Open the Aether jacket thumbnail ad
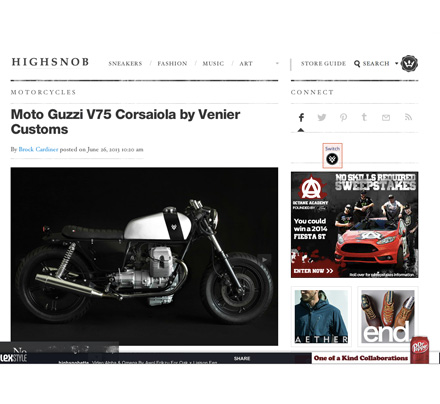This screenshot has width=440, height=404. pyautogui.click(x=321, y=317)
